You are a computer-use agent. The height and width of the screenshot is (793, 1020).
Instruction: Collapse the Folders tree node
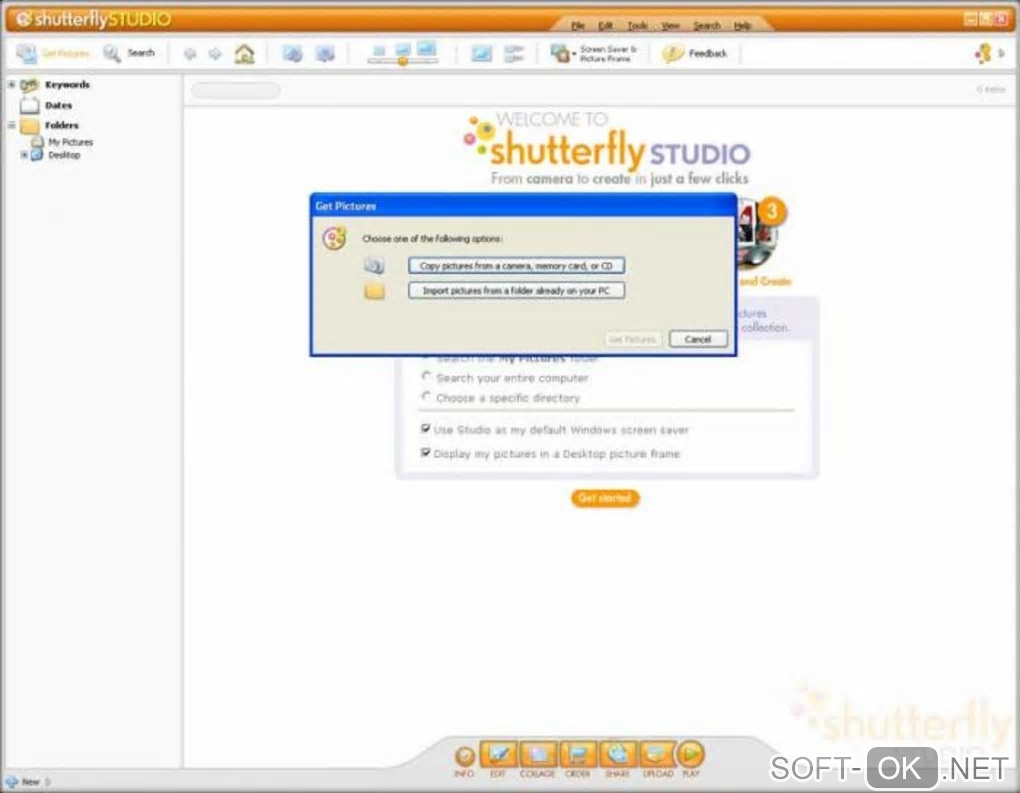pyautogui.click(x=11, y=125)
